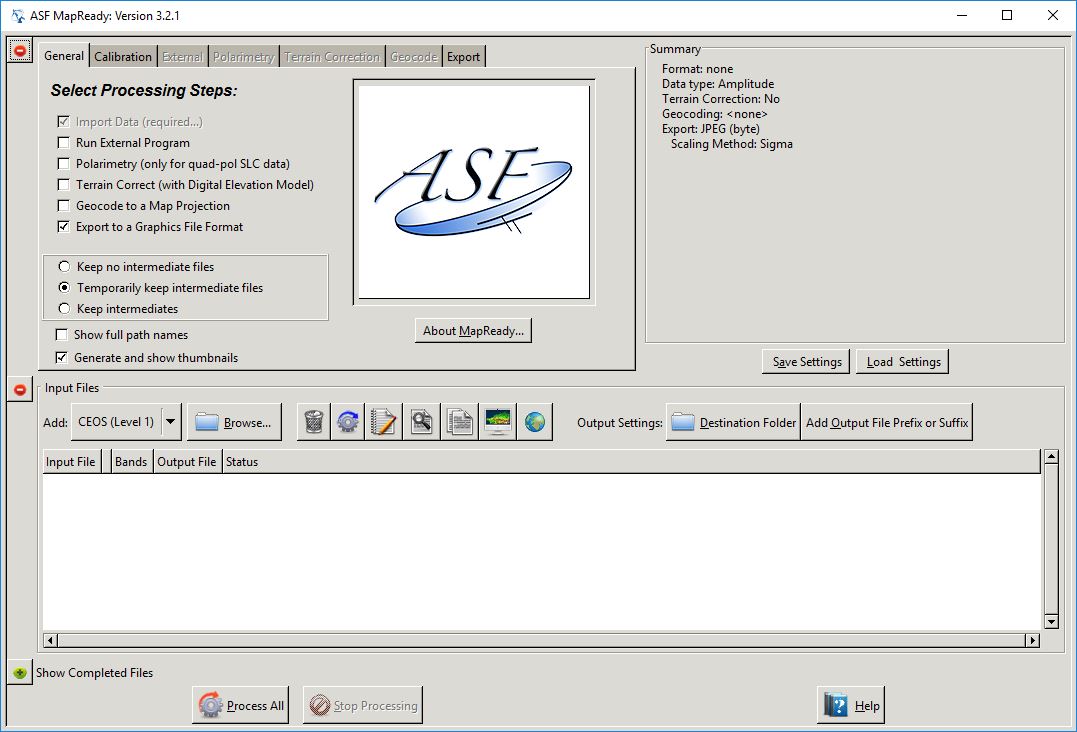Screen dimensions: 1077x732
Task: Click the greyed External tab
Action: [x=182, y=56]
